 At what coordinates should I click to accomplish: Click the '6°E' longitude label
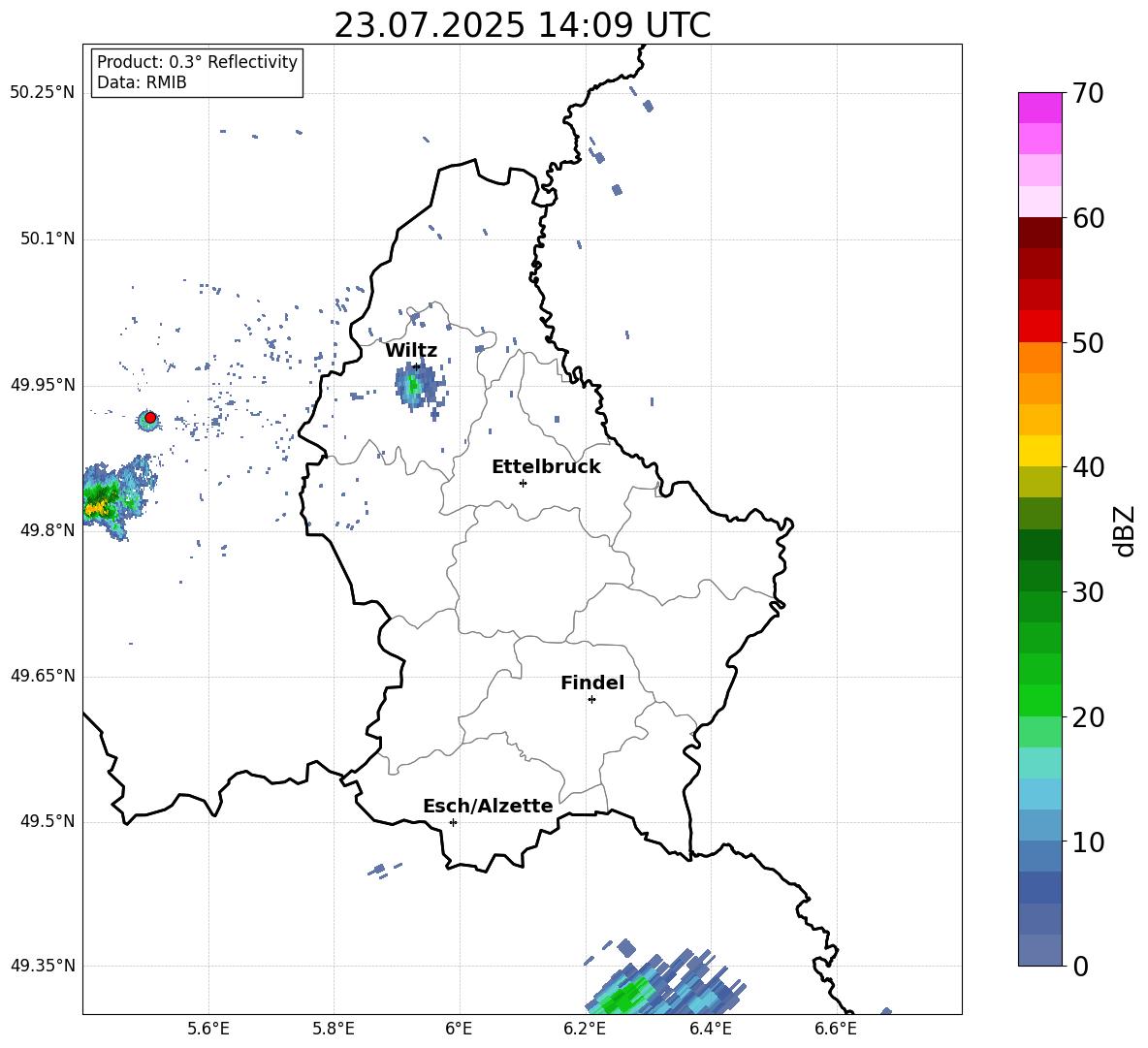459,1029
